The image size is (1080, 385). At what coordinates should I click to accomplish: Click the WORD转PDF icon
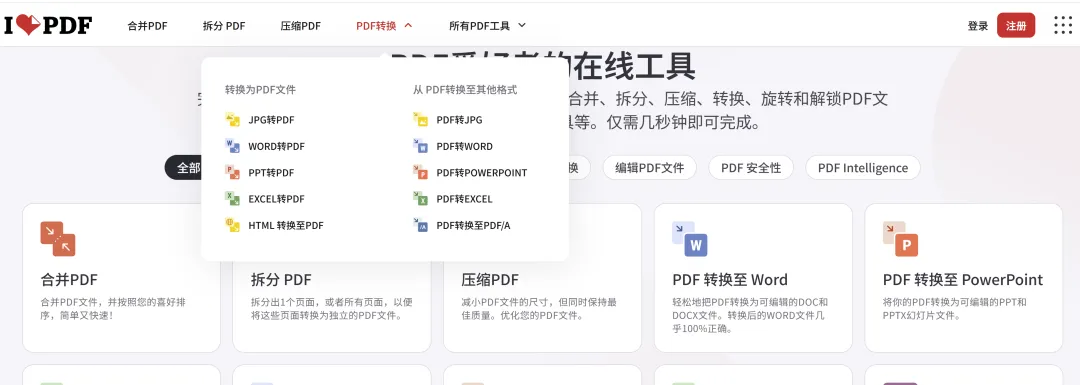[x=232, y=146]
